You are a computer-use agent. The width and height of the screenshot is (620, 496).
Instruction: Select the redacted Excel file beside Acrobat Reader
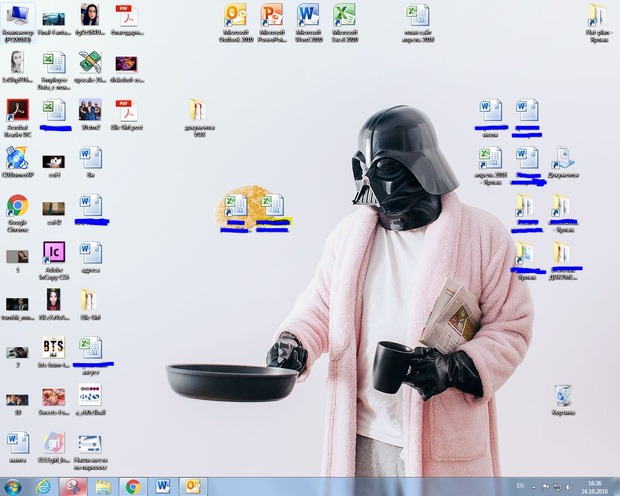tap(54, 115)
